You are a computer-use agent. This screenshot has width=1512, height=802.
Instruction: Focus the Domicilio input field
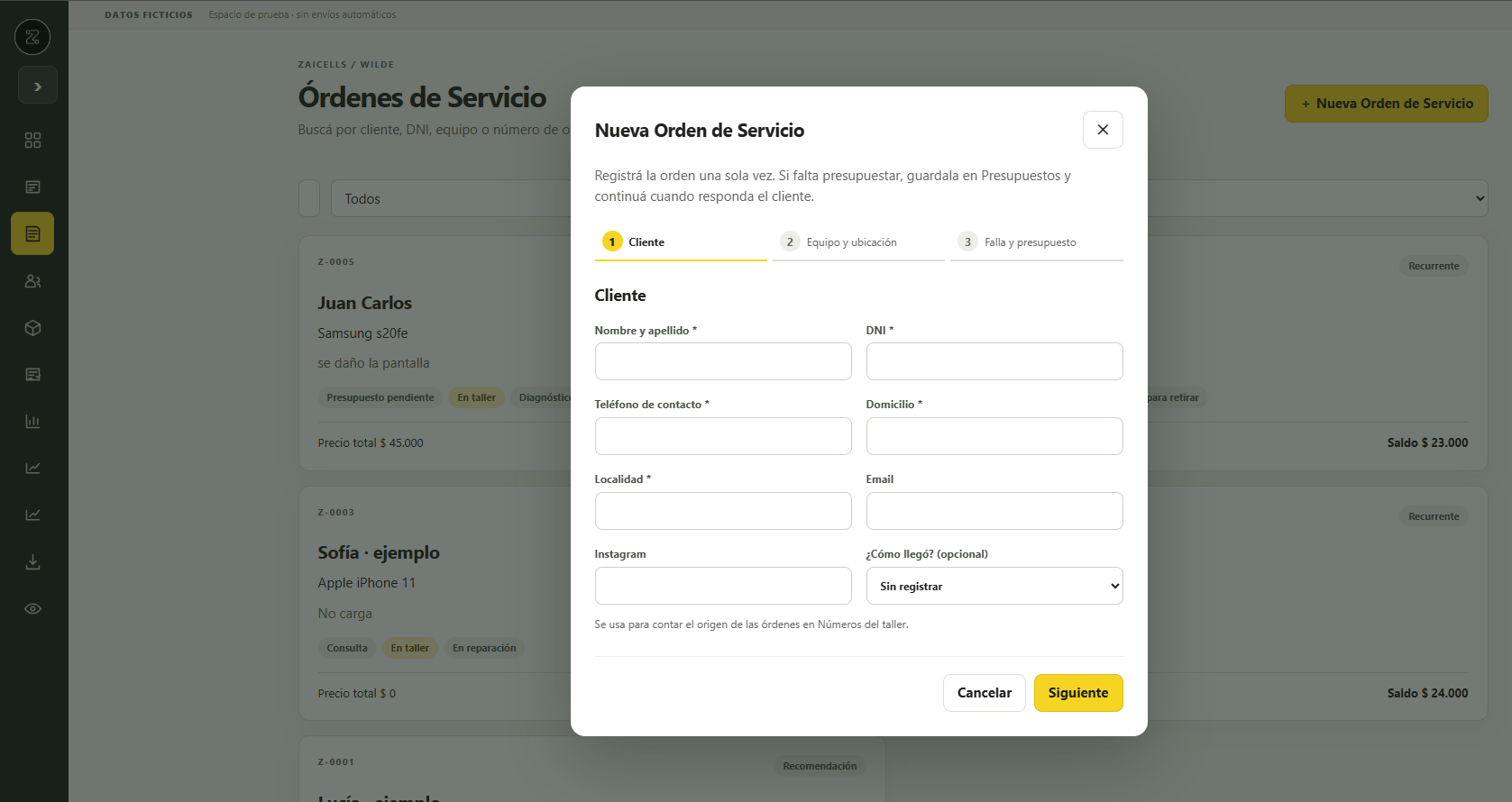click(x=994, y=436)
